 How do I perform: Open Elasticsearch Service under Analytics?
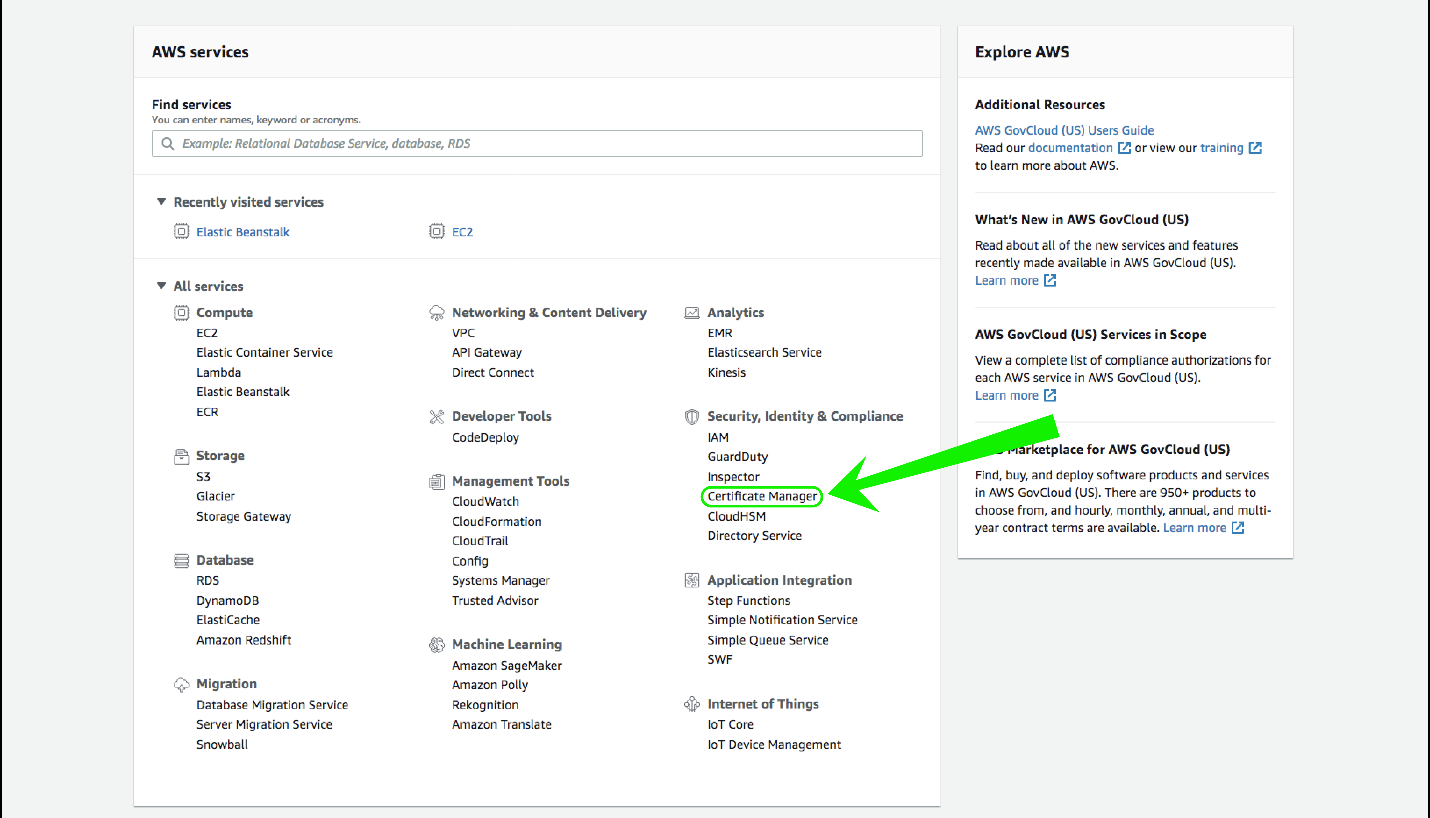click(765, 353)
